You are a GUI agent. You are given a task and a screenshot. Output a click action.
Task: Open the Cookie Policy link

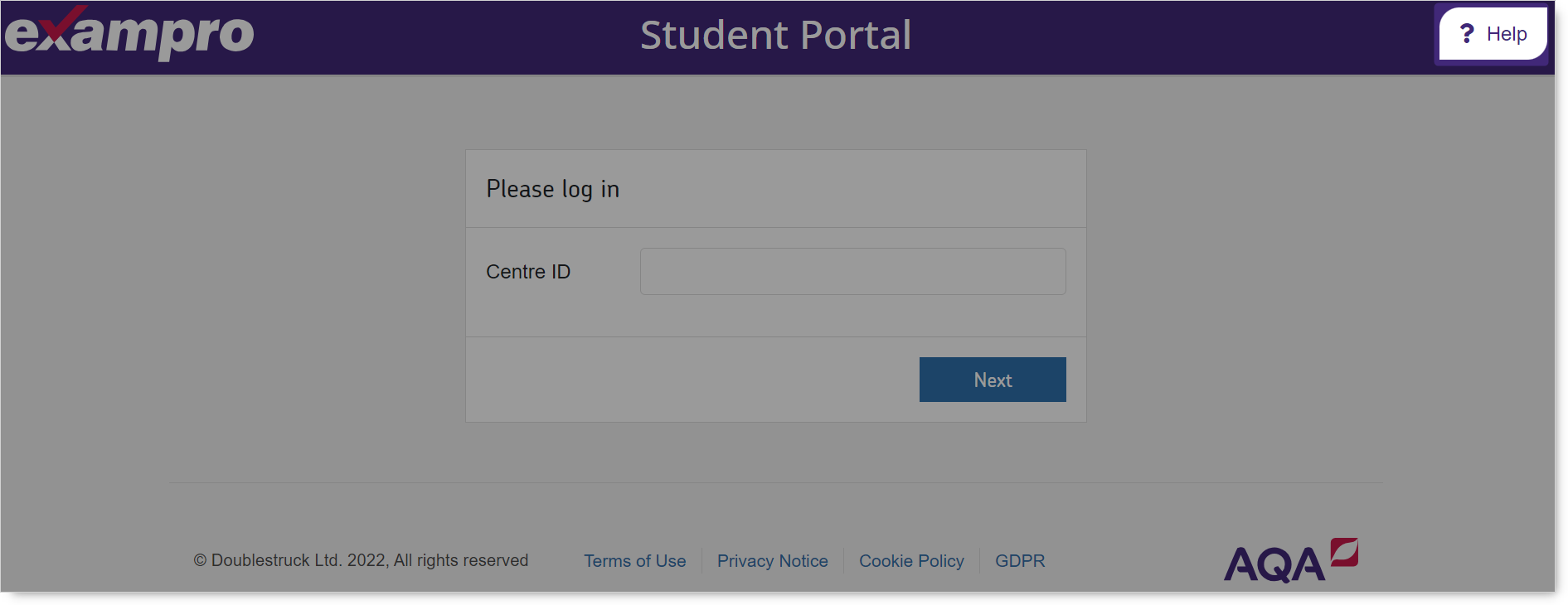911,561
